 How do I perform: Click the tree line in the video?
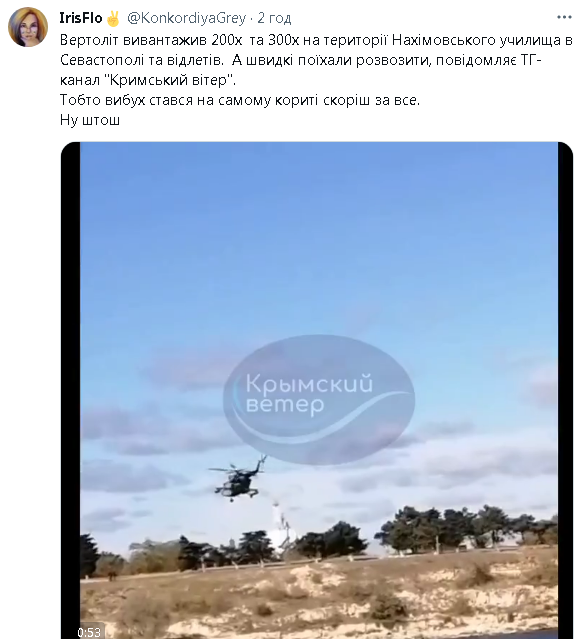click(x=319, y=540)
